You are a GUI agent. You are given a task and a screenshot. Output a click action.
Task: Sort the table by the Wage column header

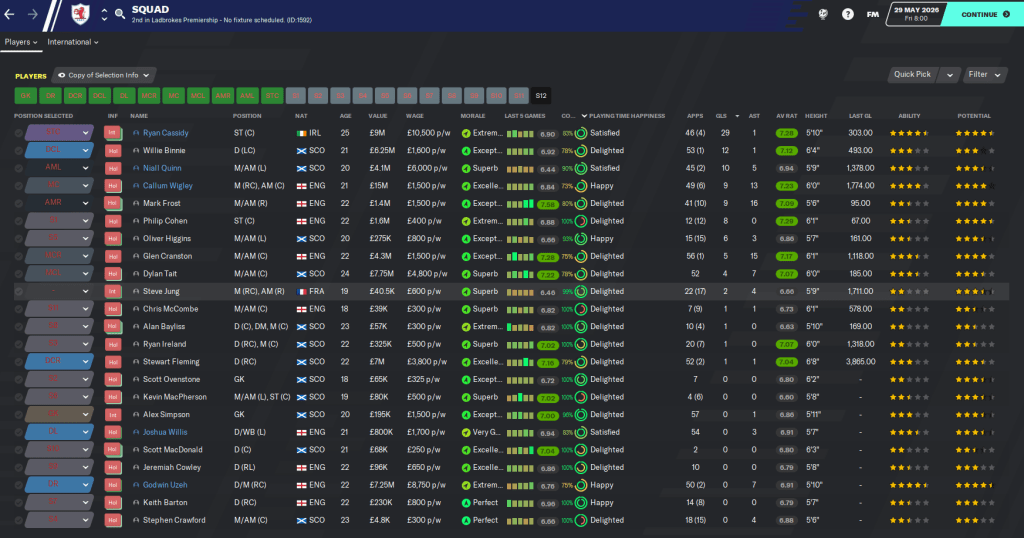coord(415,116)
